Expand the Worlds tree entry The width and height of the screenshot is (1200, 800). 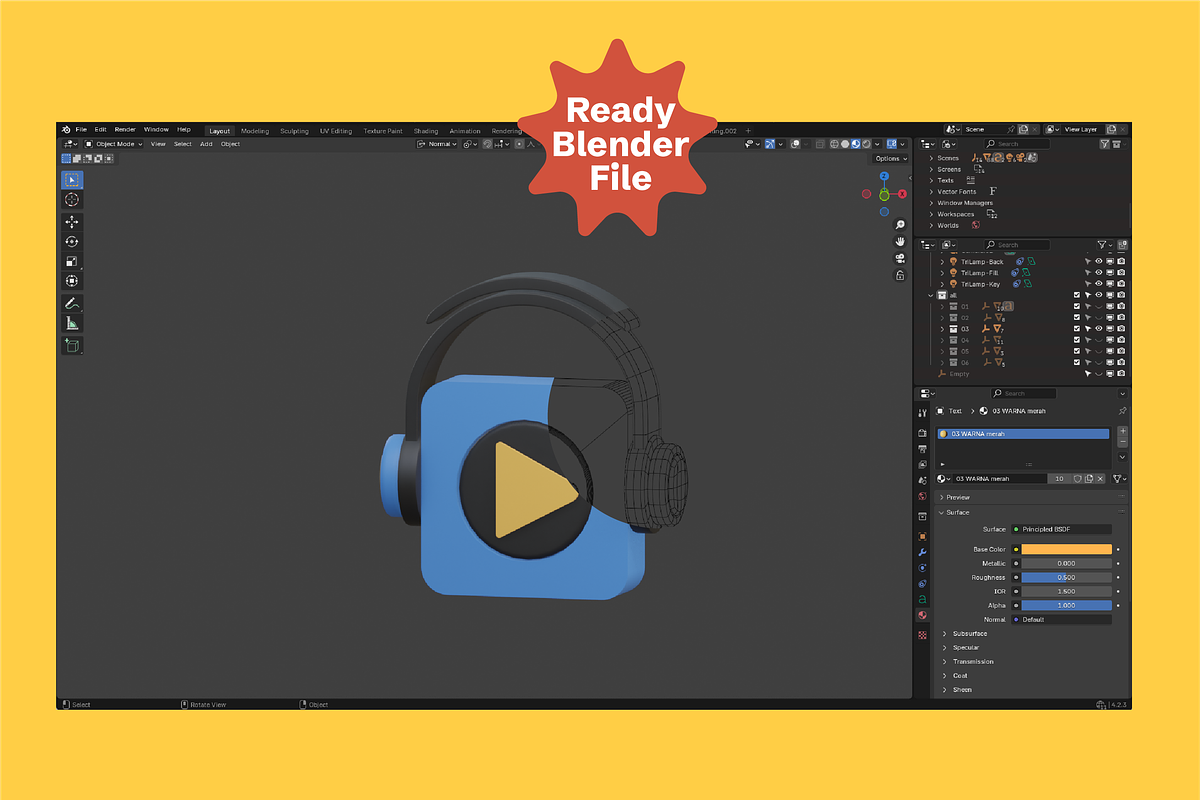tap(931, 225)
